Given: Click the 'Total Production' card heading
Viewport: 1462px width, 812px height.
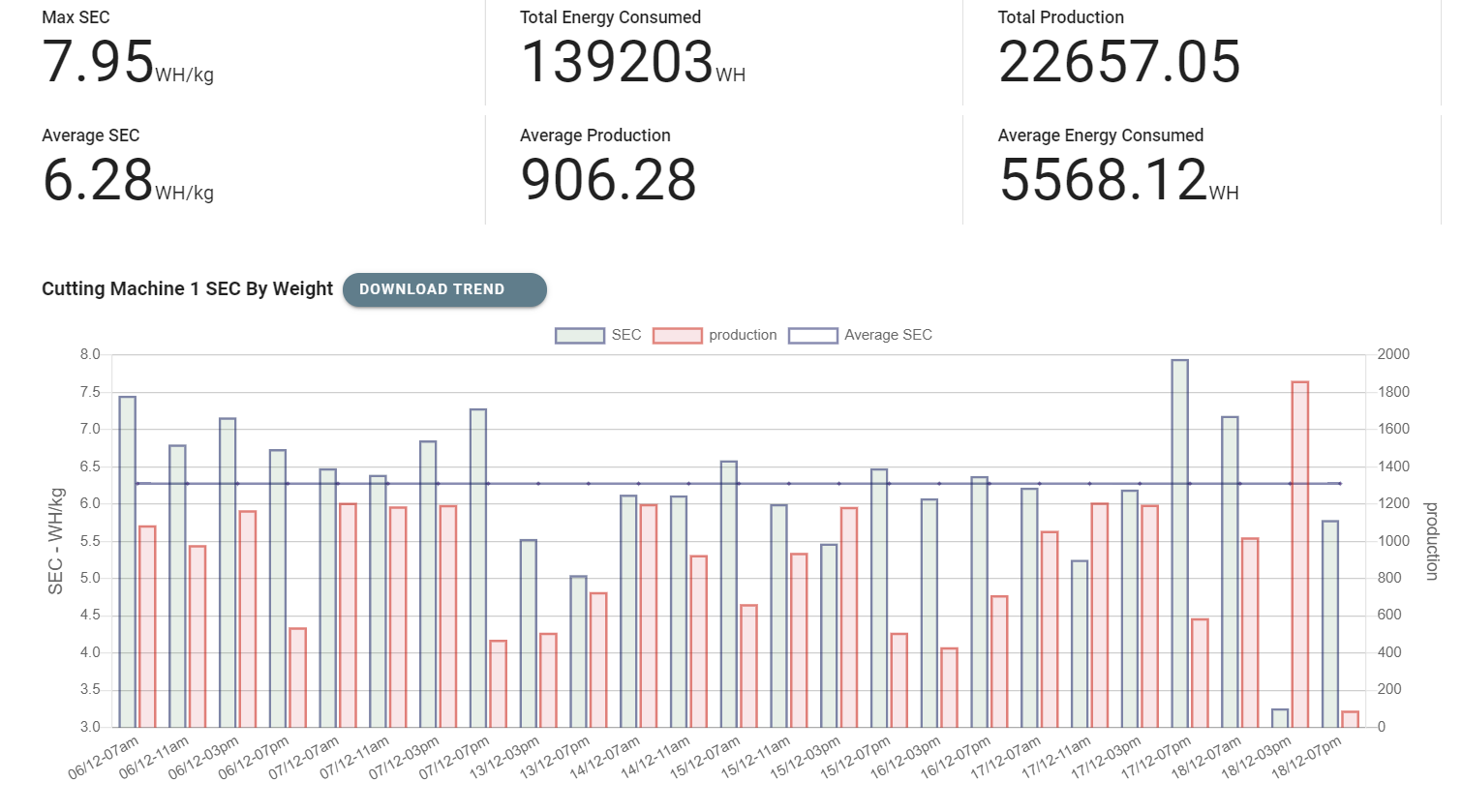Looking at the screenshot, I should [x=1061, y=17].
